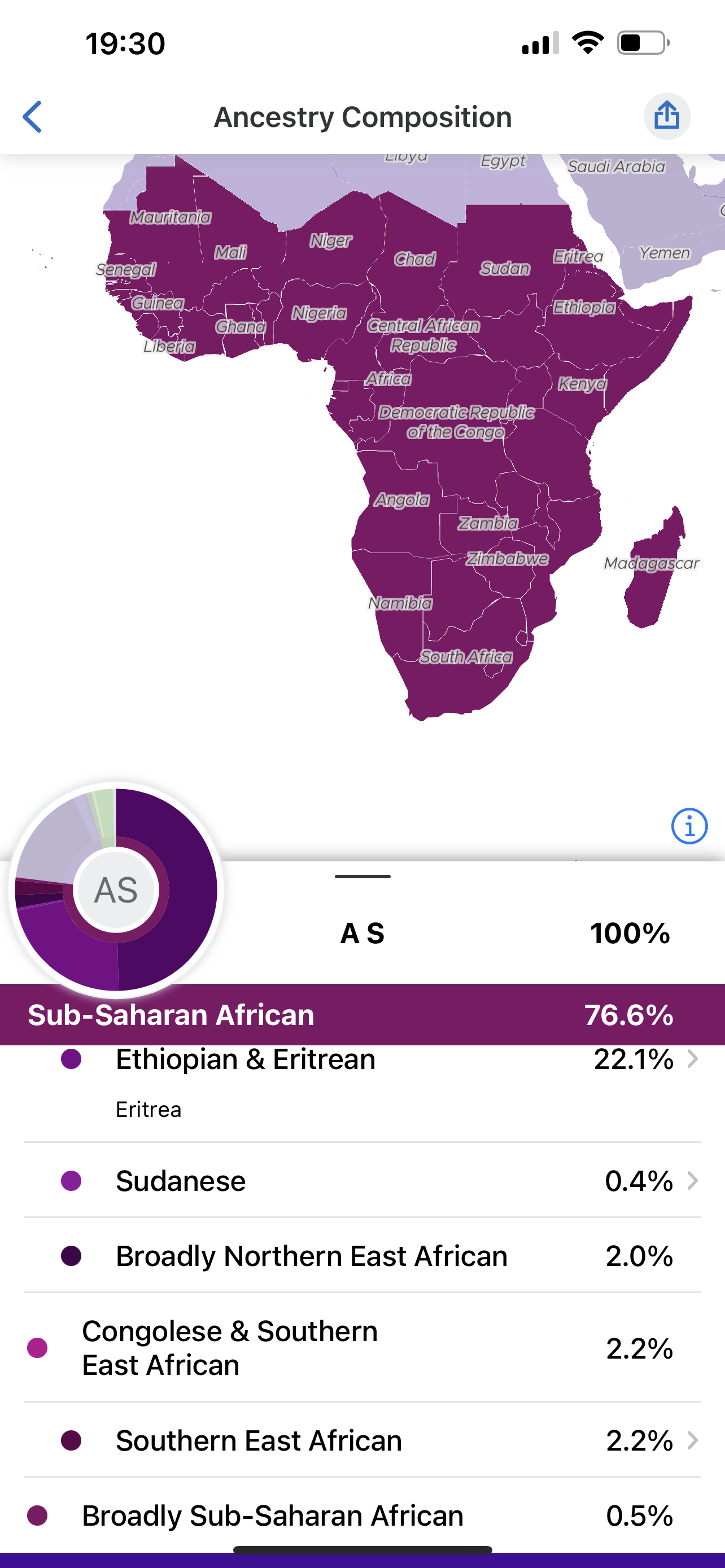Screen dimensions: 725x1568
Task: Open Broadly Sub-Saharan African entry
Action: pyautogui.click(x=362, y=1516)
